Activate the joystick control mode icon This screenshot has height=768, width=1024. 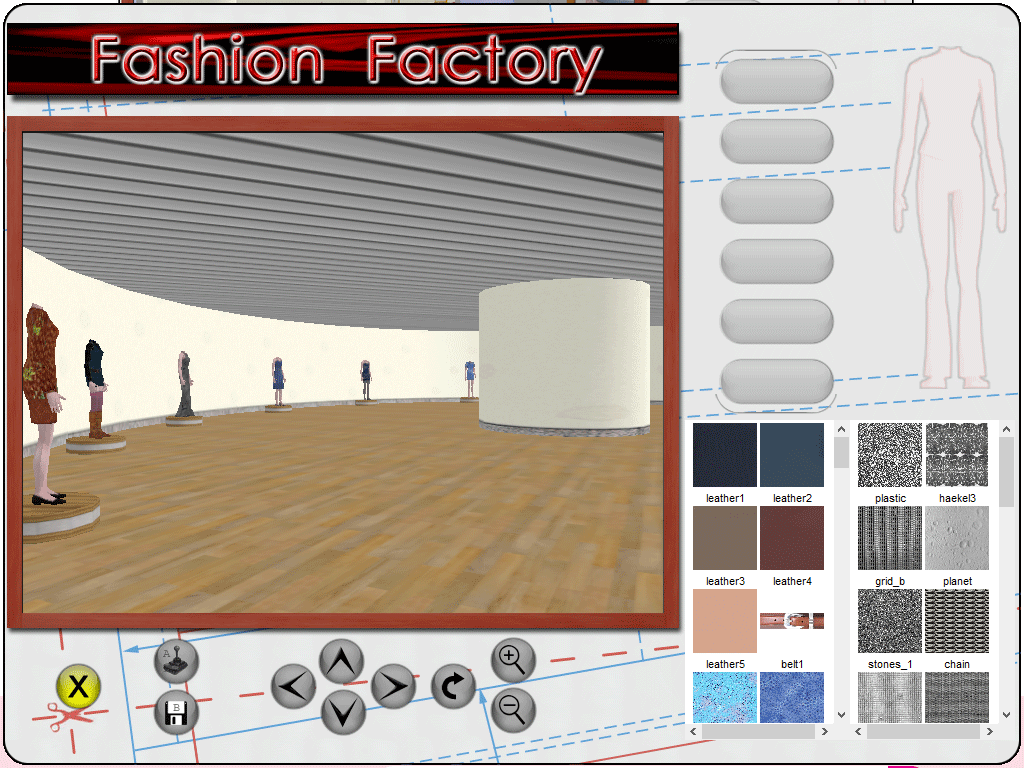click(x=176, y=662)
